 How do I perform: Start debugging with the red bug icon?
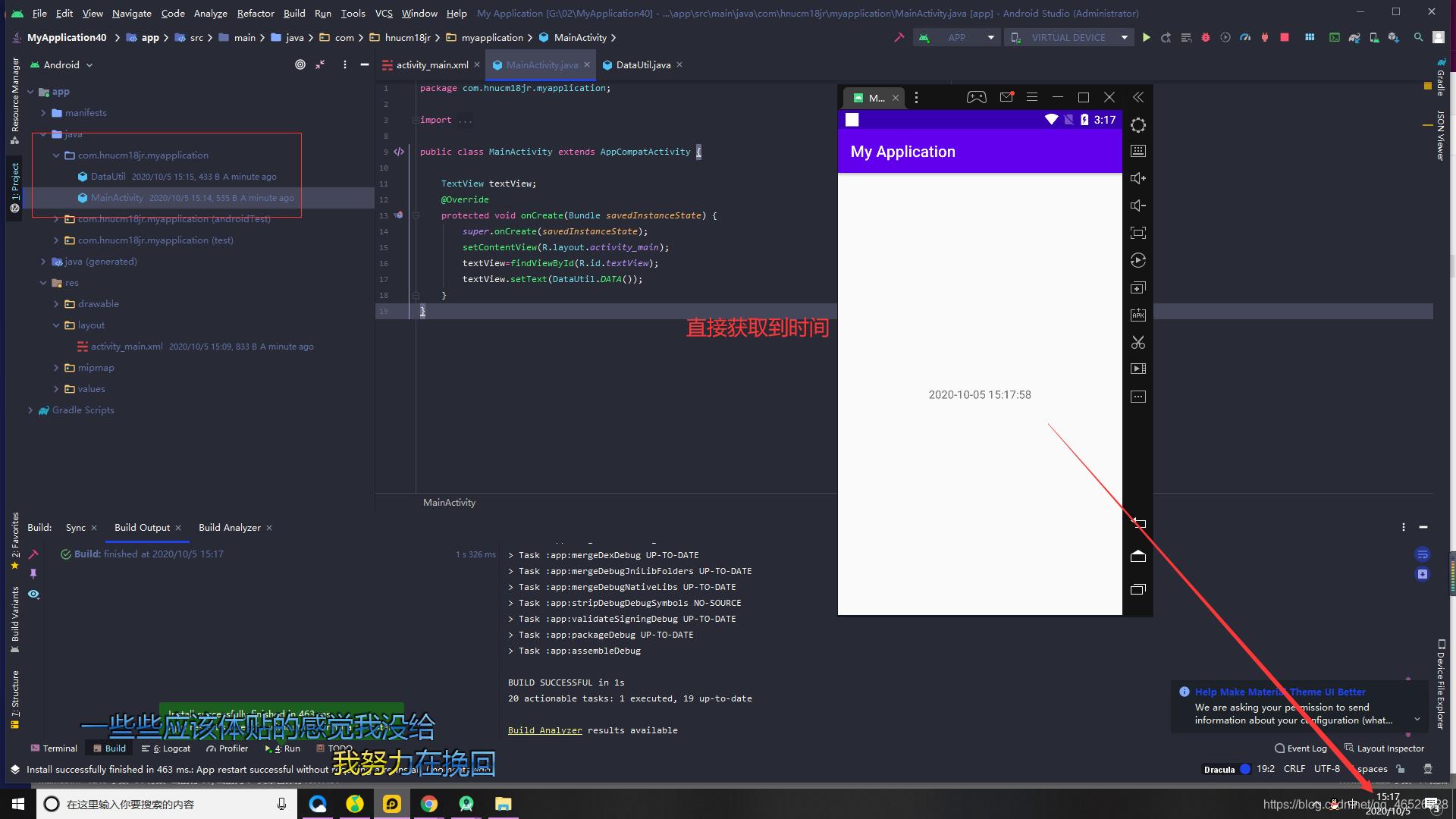[x=1206, y=37]
